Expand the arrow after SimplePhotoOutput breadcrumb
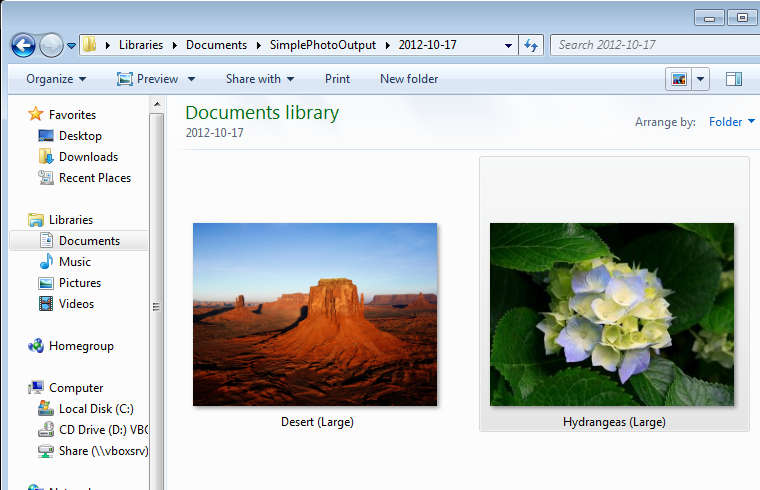Viewport: 760px width, 490px height. coord(387,45)
